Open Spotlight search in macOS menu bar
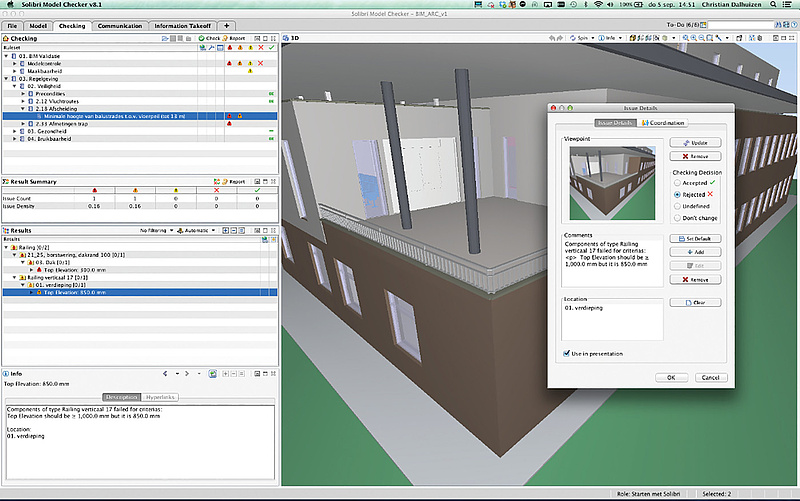 [x=773, y=4]
